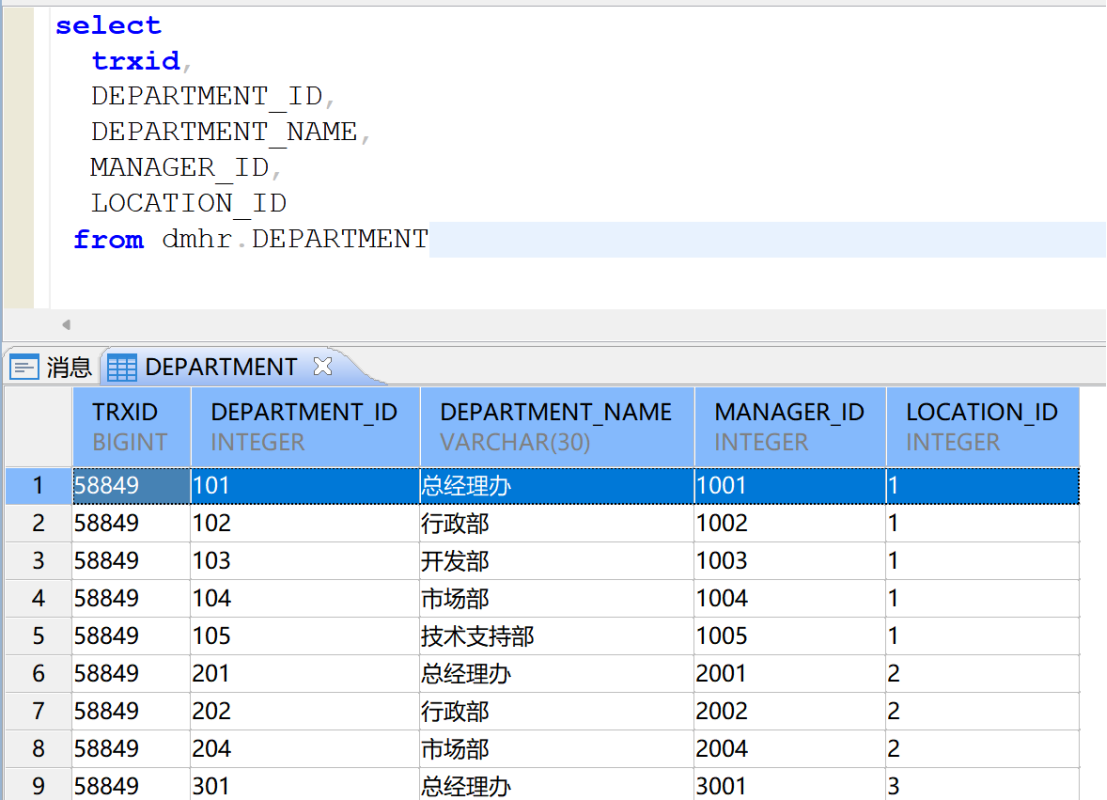This screenshot has height=800, width=1107.
Task: Select the TRXID column header
Action: (131, 426)
